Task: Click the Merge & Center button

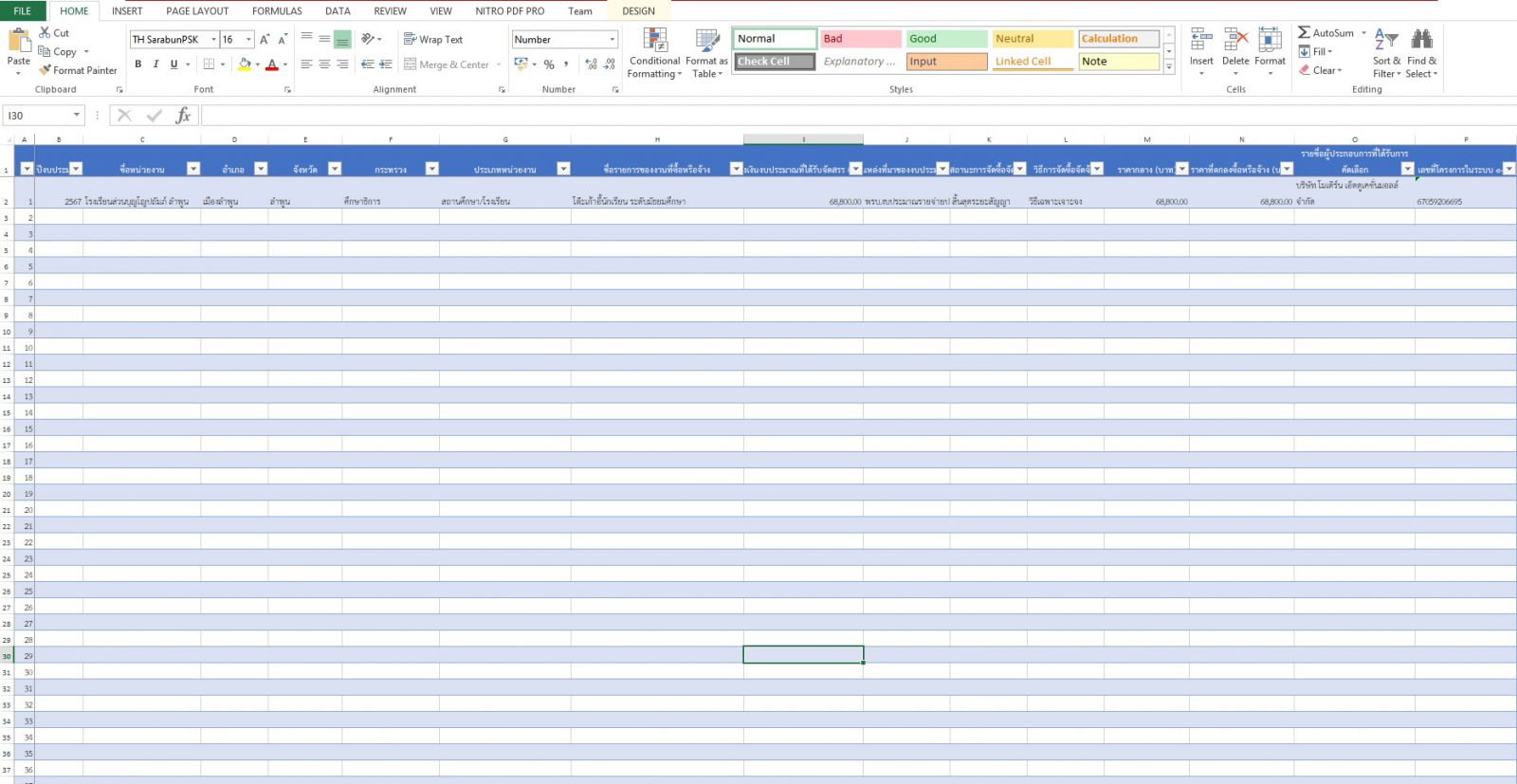Action: pyautogui.click(x=447, y=64)
